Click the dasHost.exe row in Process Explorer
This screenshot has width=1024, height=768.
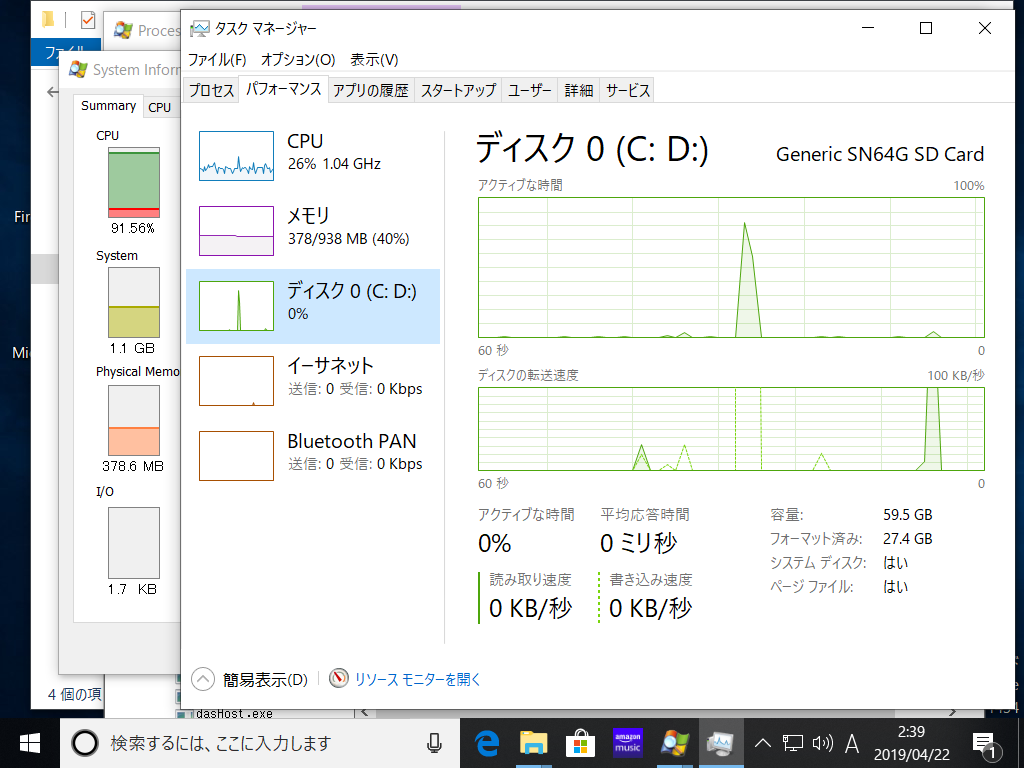235,713
